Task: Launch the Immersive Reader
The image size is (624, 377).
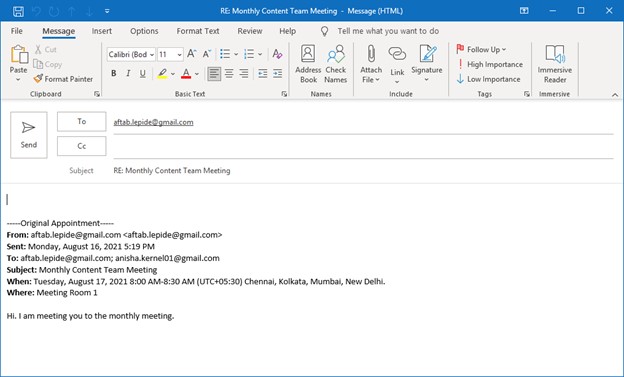Action: (x=555, y=64)
